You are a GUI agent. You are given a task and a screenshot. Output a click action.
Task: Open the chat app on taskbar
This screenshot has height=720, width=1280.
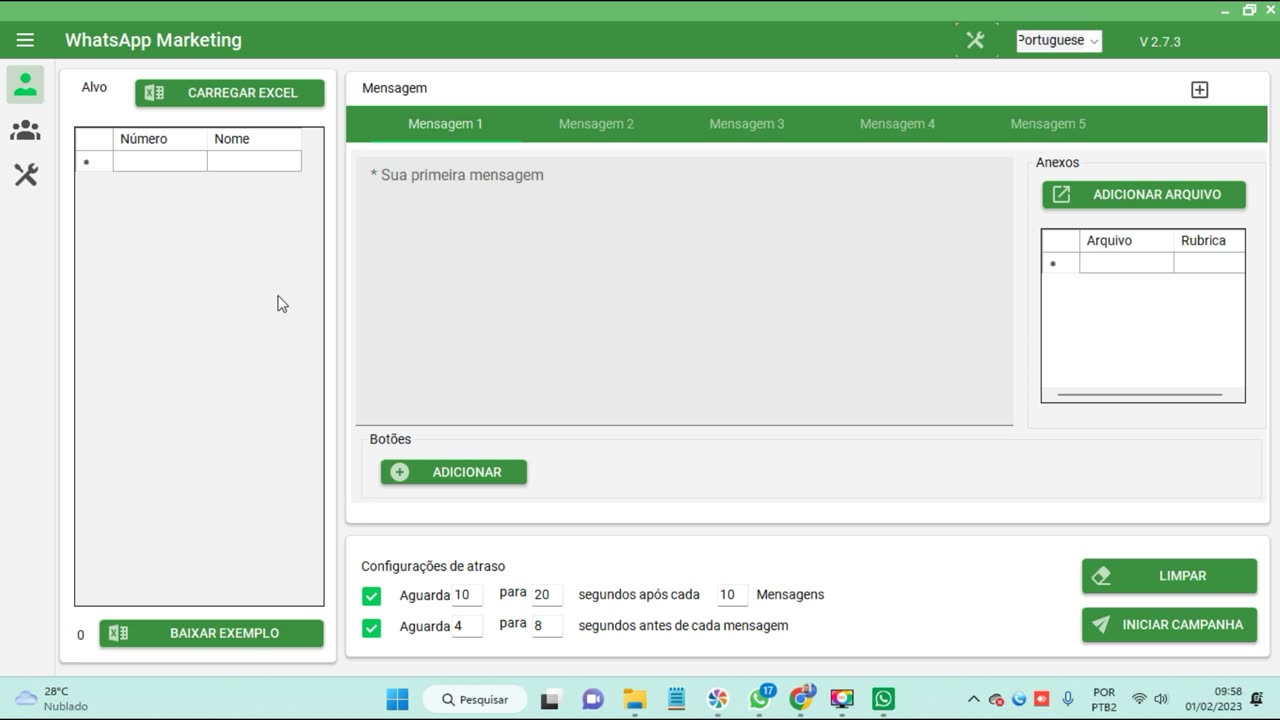tap(592, 699)
